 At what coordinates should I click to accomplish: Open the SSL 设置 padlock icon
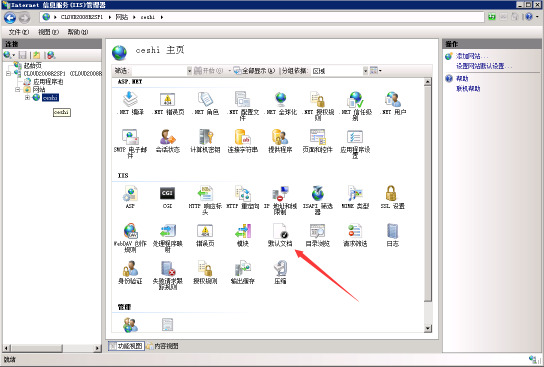(392, 197)
